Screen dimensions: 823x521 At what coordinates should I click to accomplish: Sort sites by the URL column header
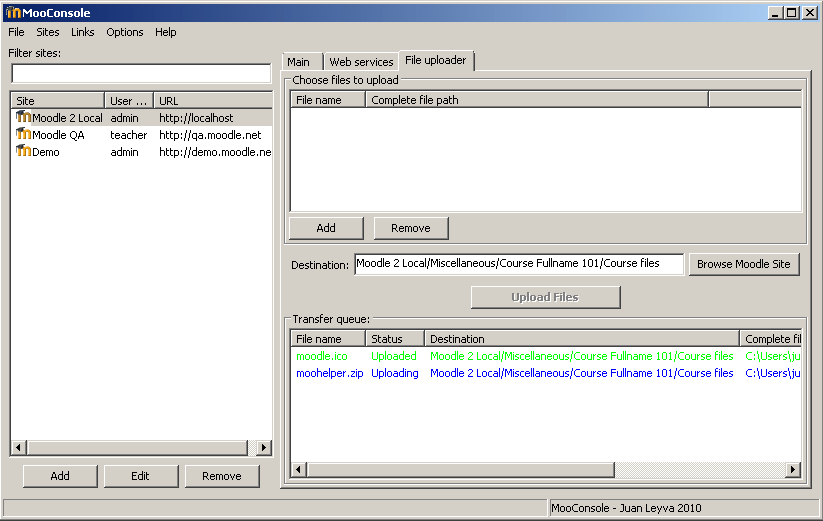(x=213, y=100)
